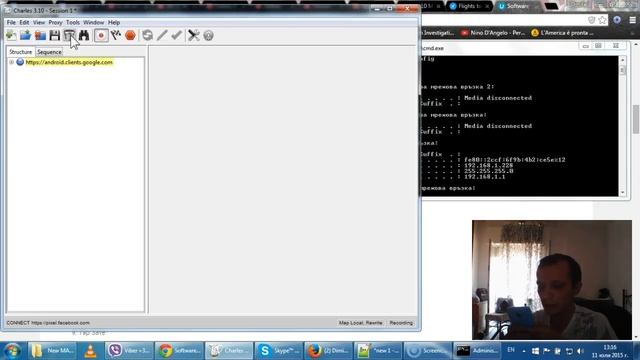Open the Chrome Software taskbar item
The height and width of the screenshot is (360, 640).
pos(180,351)
